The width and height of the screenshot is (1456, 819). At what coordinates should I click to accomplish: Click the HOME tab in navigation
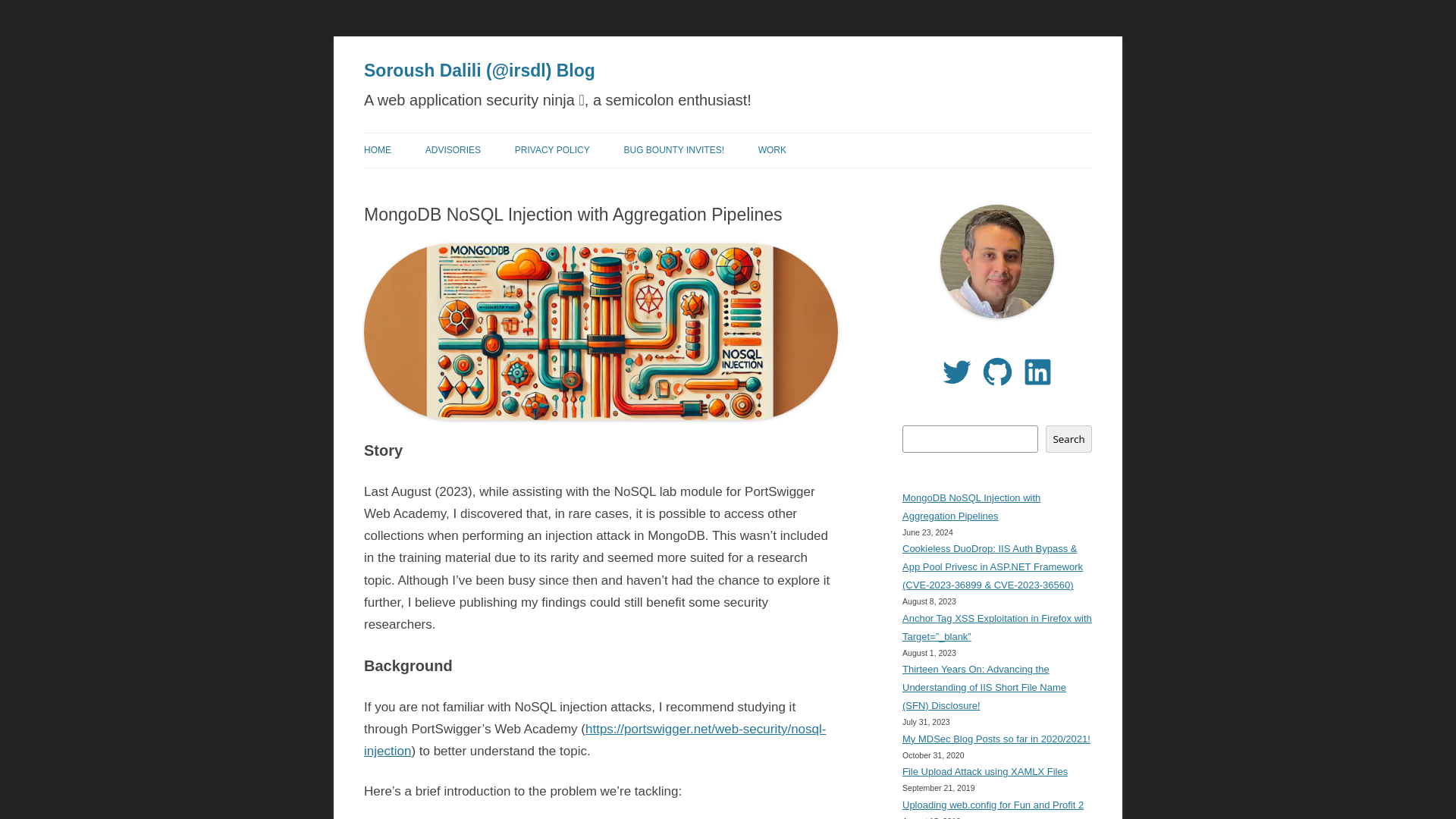tap(377, 149)
